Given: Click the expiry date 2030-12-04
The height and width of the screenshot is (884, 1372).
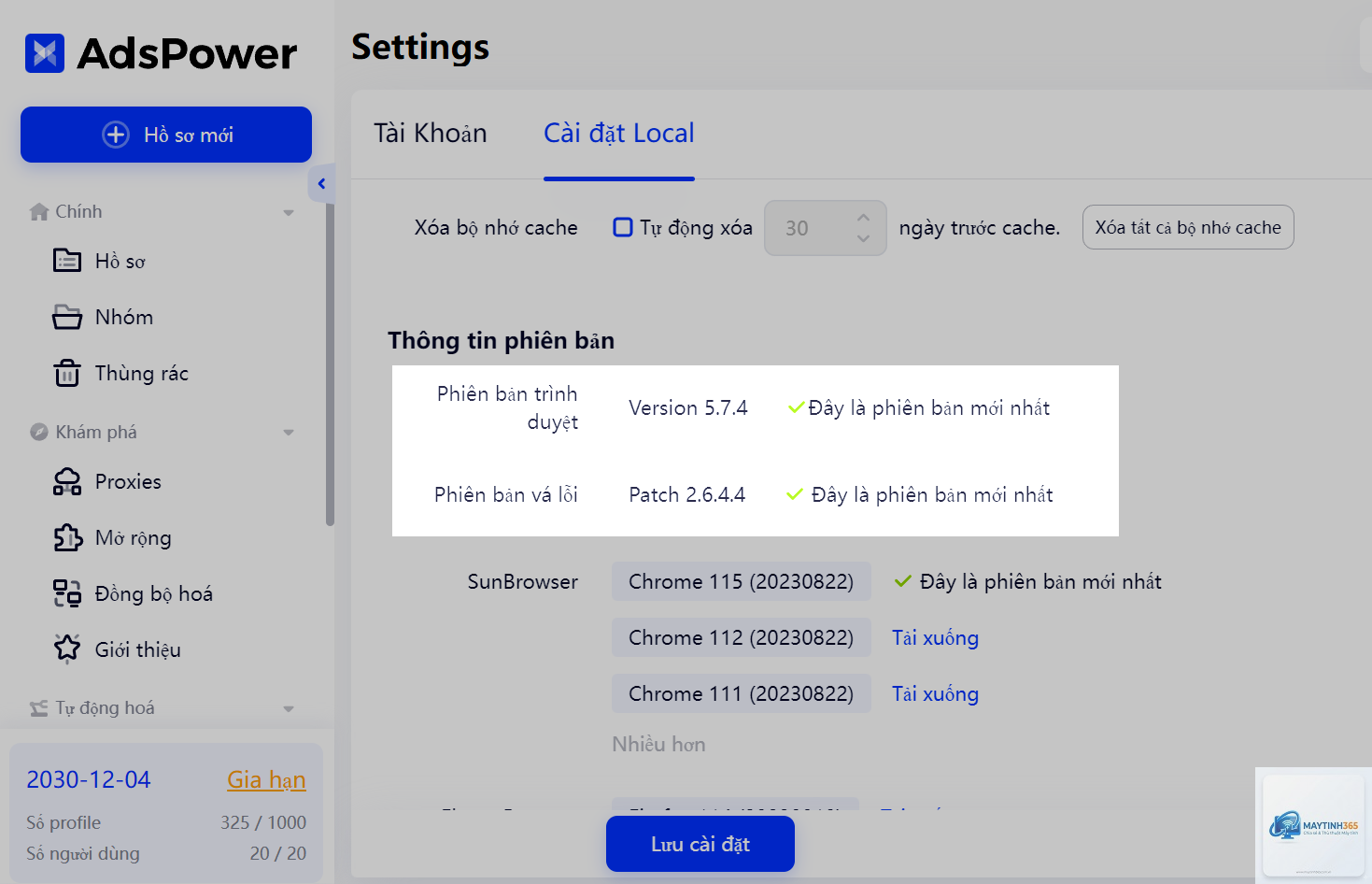Looking at the screenshot, I should 89,779.
